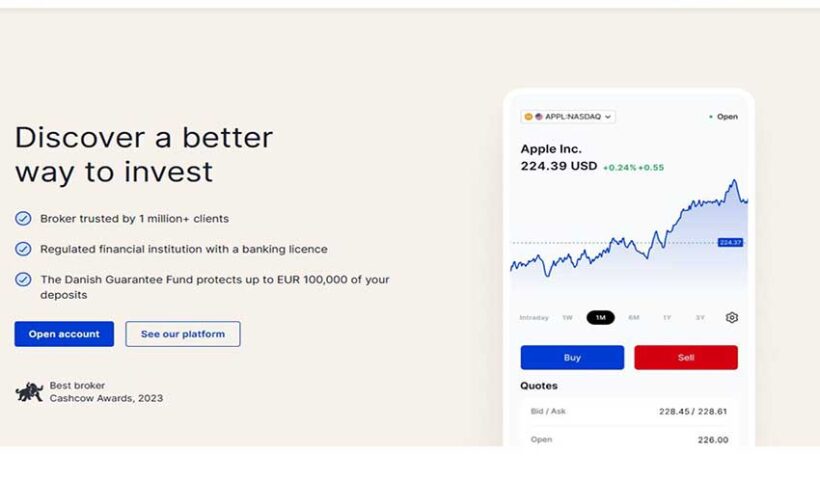Image resolution: width=820 pixels, height=480 pixels.
Task: Click checkmark icon beside 'Regulated financial institution'
Action: (23, 249)
